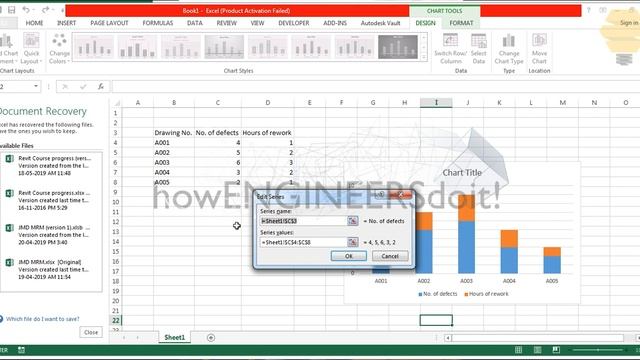
Task: Click the Series name input field
Action: click(303, 221)
